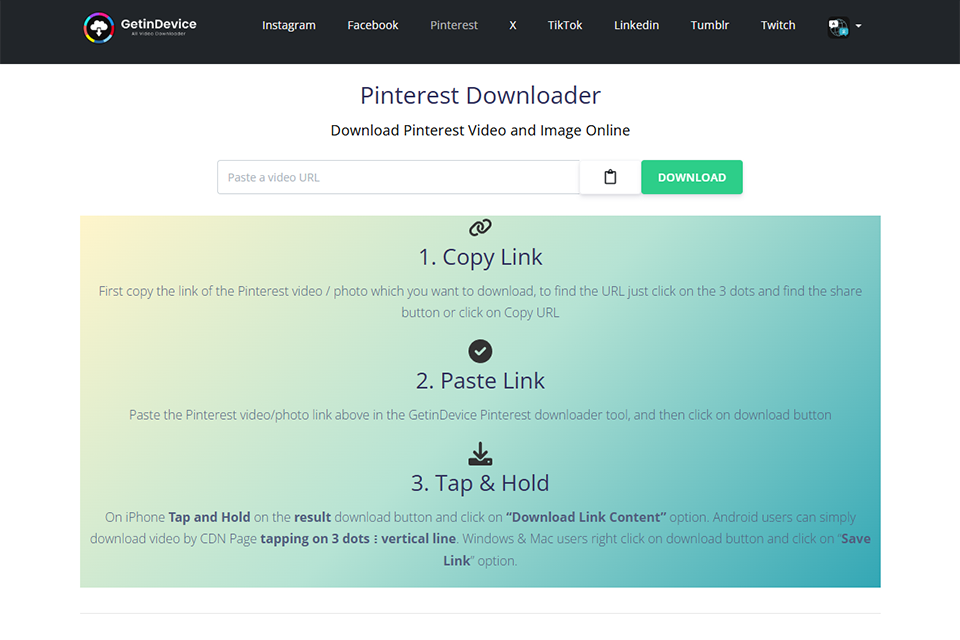
Task: Click the green DOWNLOAD button
Action: pyautogui.click(x=692, y=177)
